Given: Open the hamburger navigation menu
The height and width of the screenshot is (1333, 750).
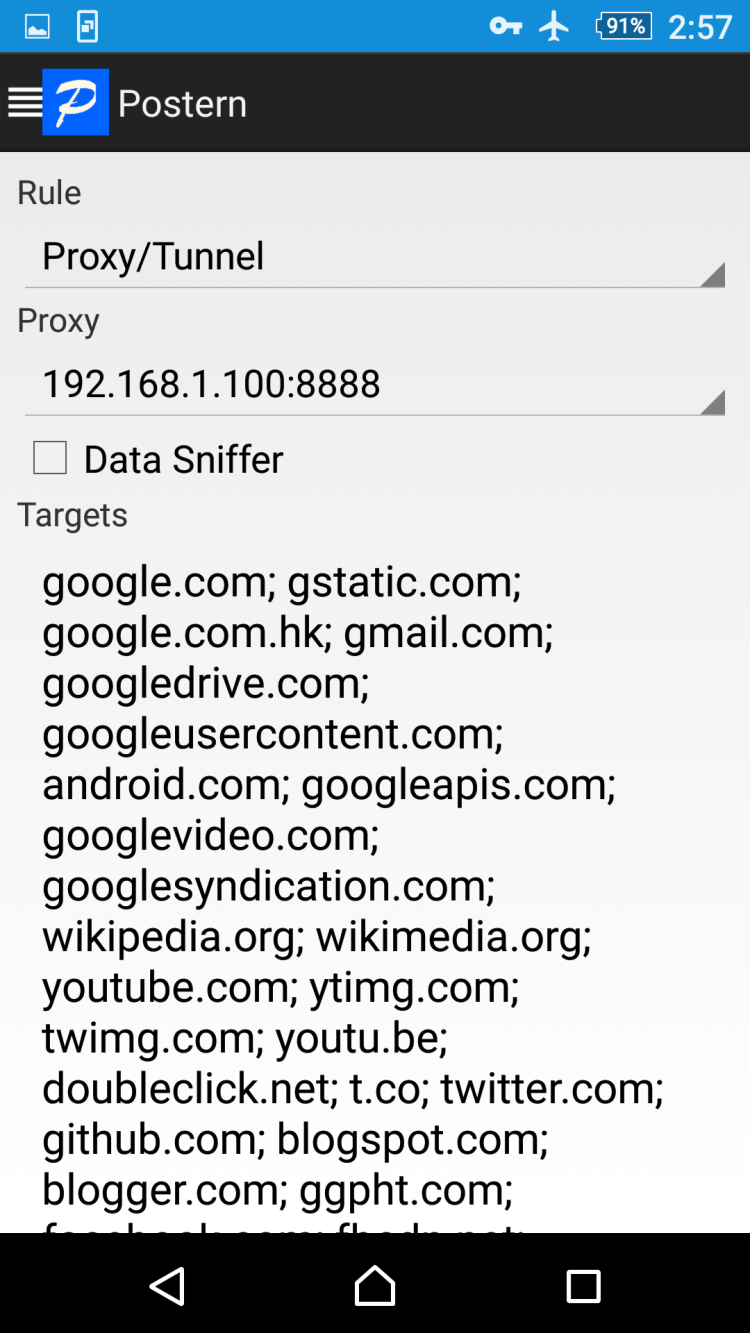Looking at the screenshot, I should [24, 102].
